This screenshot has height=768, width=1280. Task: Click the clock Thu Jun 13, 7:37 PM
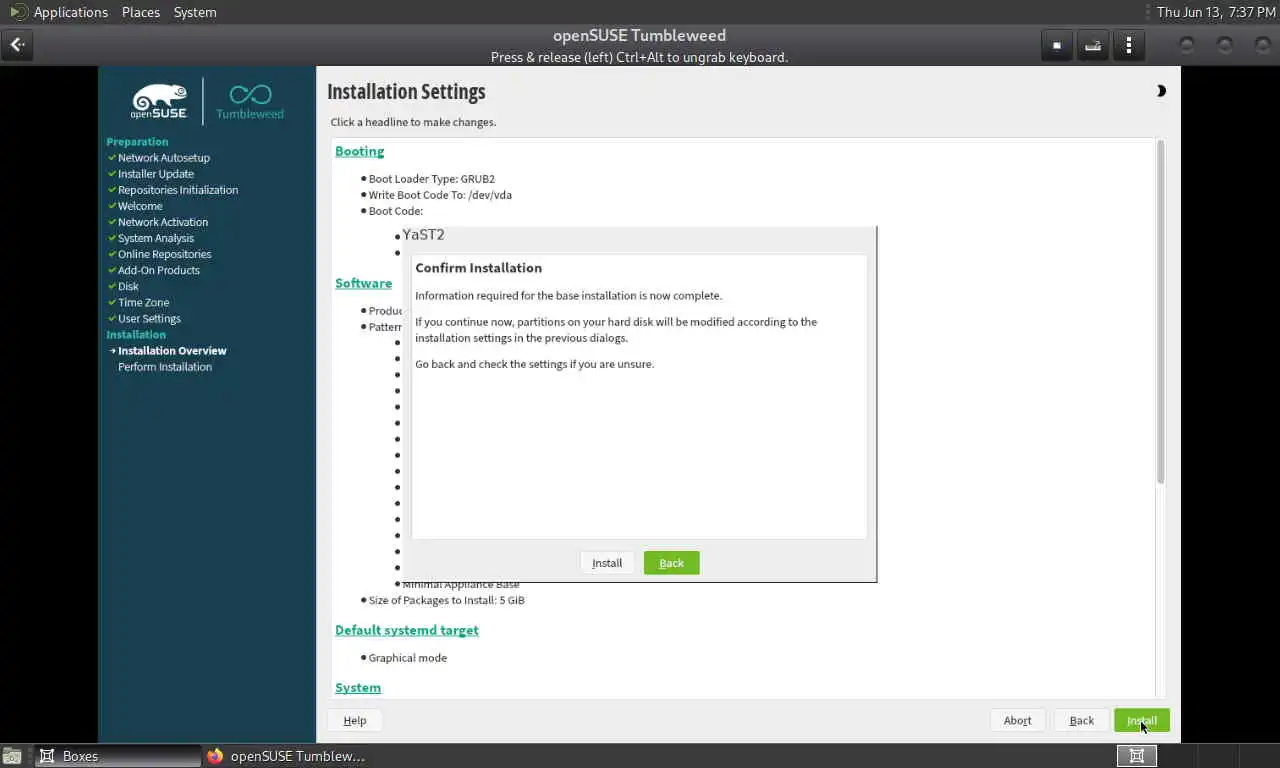[x=1214, y=12]
